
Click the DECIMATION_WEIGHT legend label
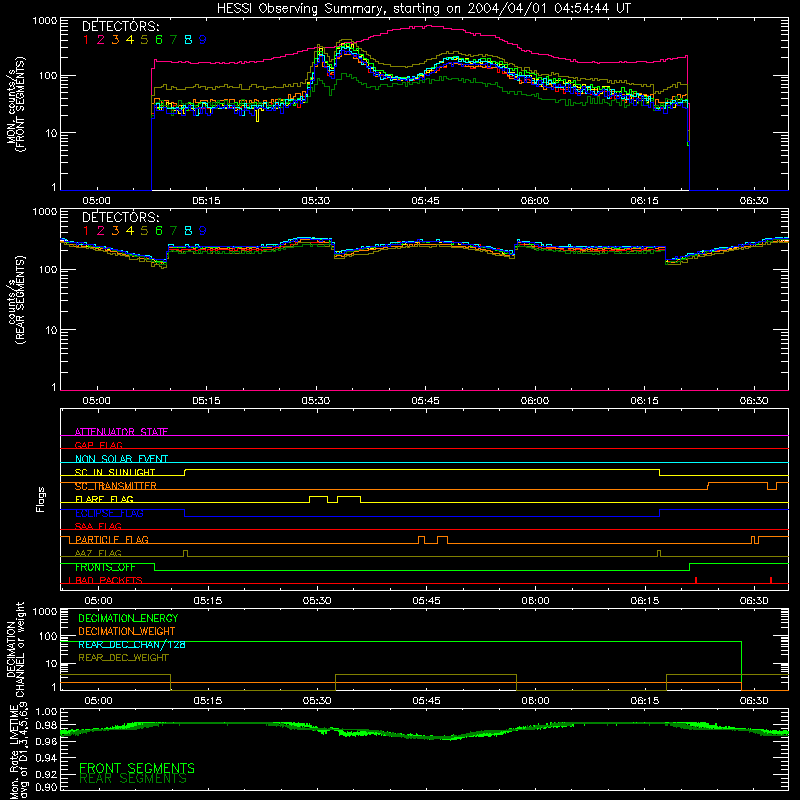127,631
